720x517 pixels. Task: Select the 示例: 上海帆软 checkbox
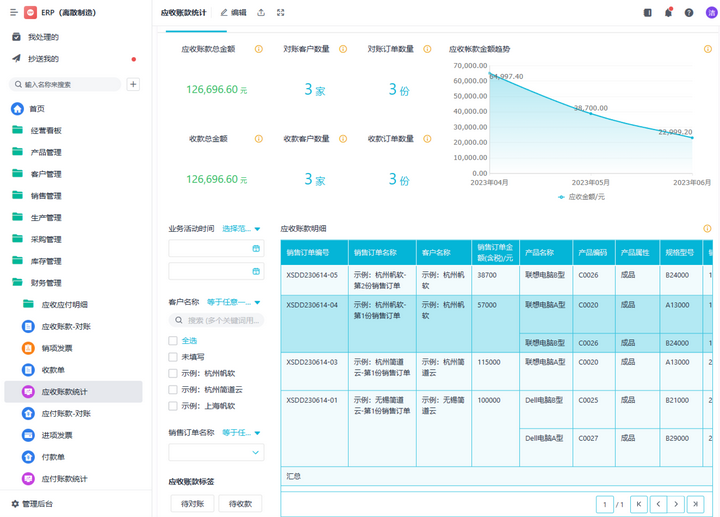point(173,406)
